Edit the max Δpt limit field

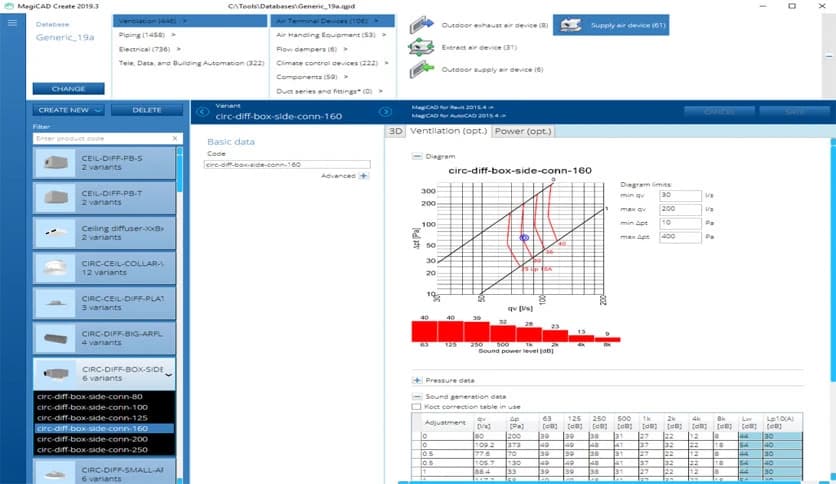pyautogui.click(x=680, y=237)
